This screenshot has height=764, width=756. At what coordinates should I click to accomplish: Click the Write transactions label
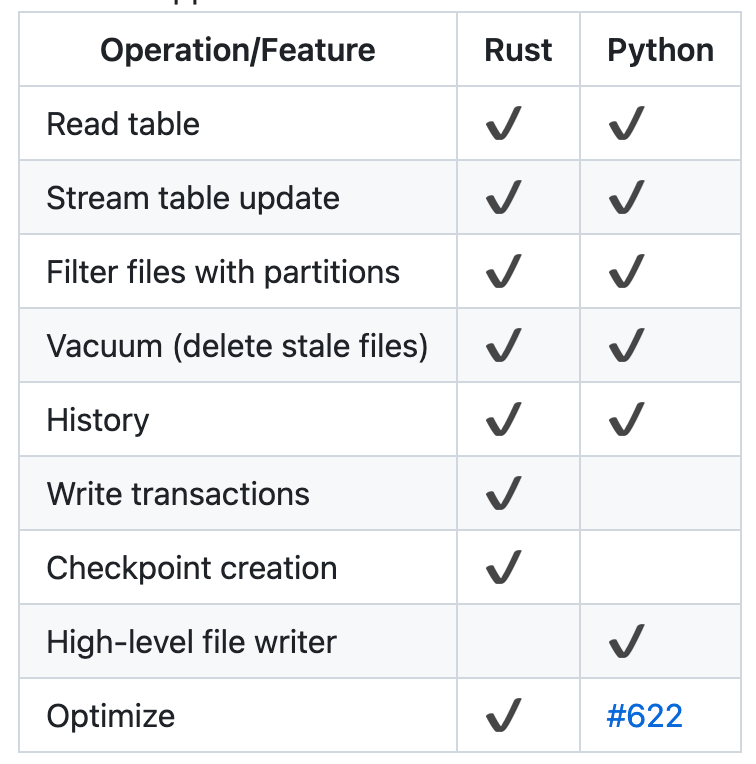178,494
